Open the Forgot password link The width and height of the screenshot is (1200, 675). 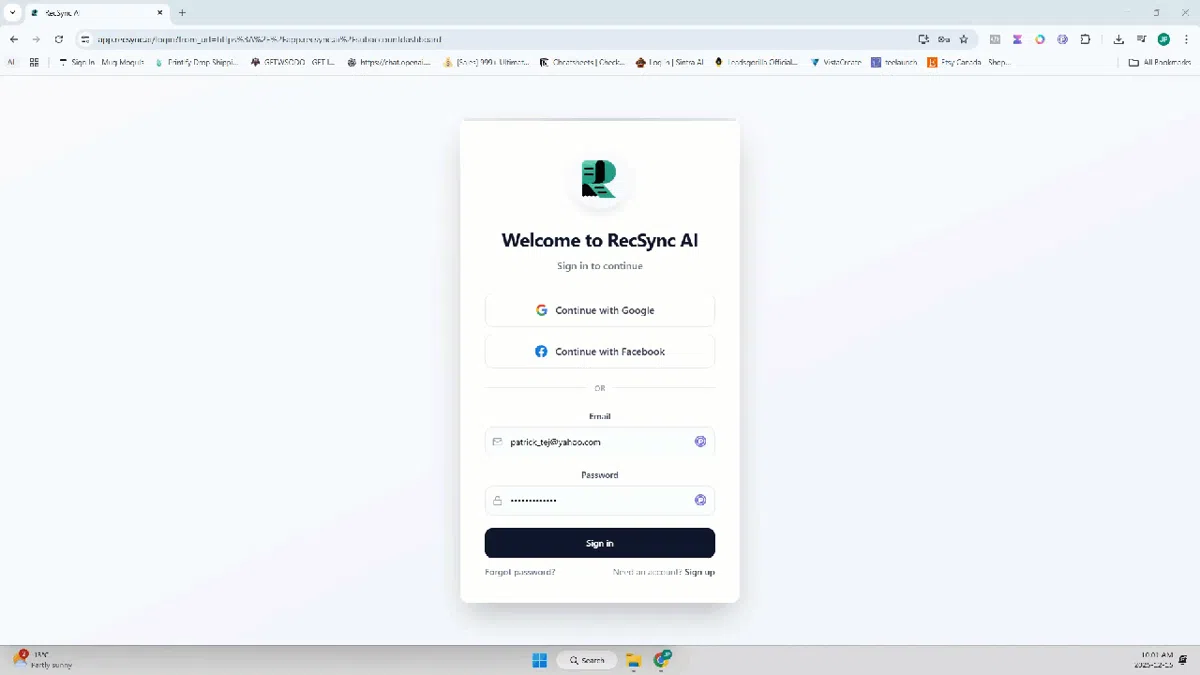coord(520,572)
